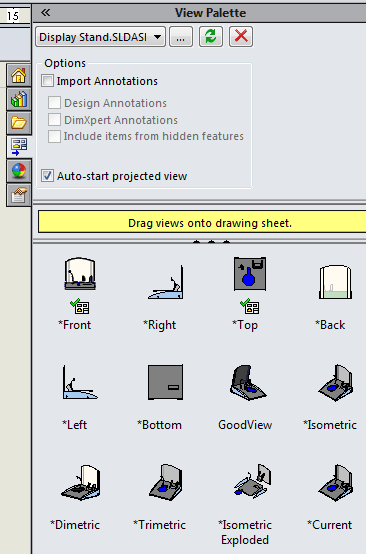Screen dimensions: 366x554
Task: Open the Appearances color ball tab
Action: tap(19, 171)
